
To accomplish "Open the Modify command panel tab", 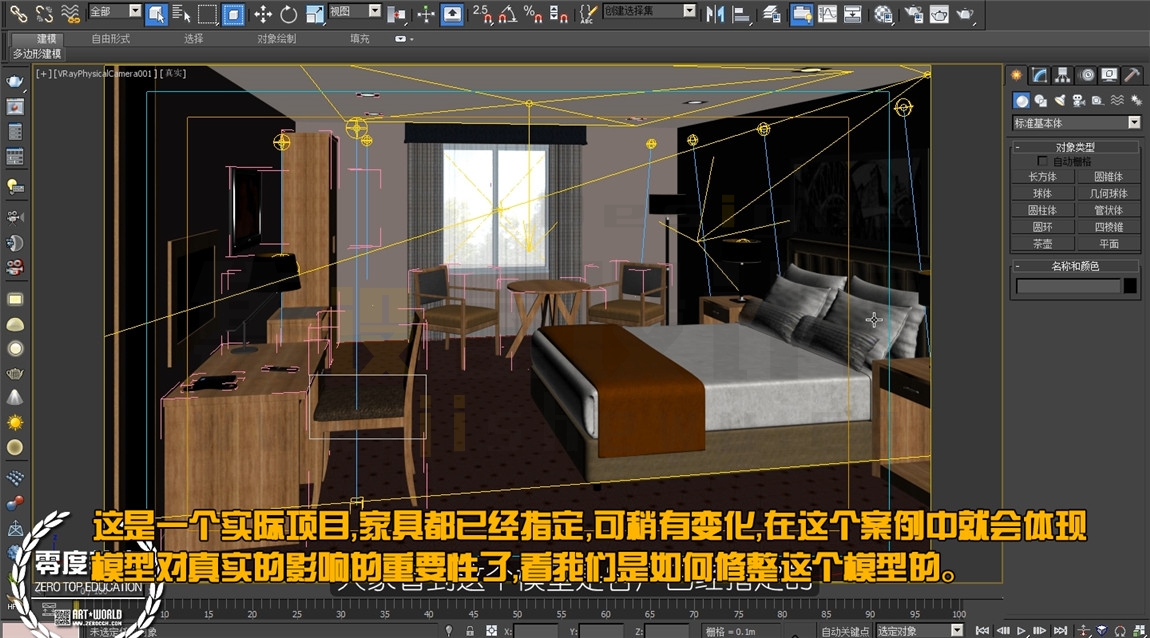I will click(x=1039, y=75).
